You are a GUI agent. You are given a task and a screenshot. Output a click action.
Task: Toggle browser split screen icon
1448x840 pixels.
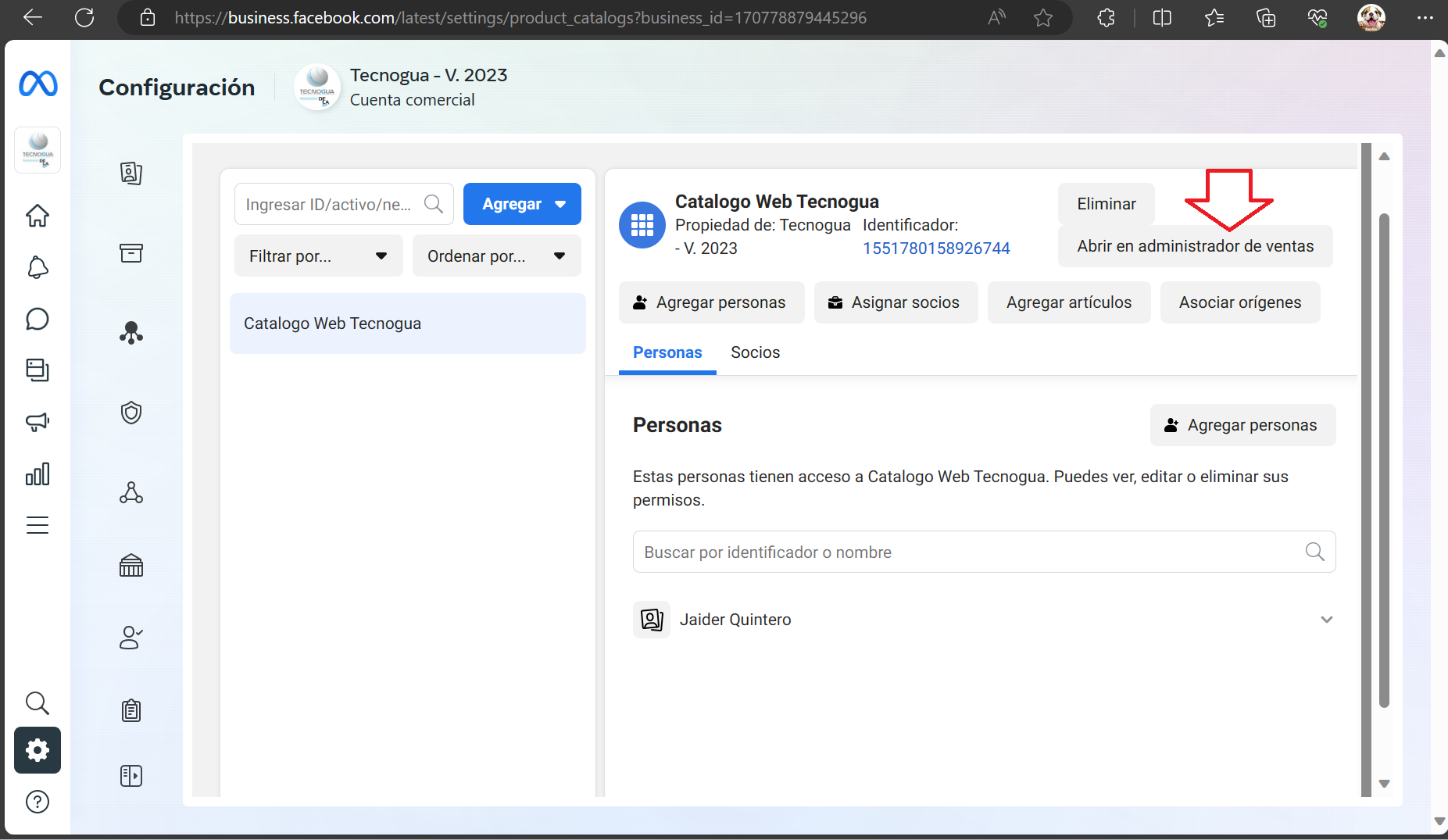[1162, 17]
